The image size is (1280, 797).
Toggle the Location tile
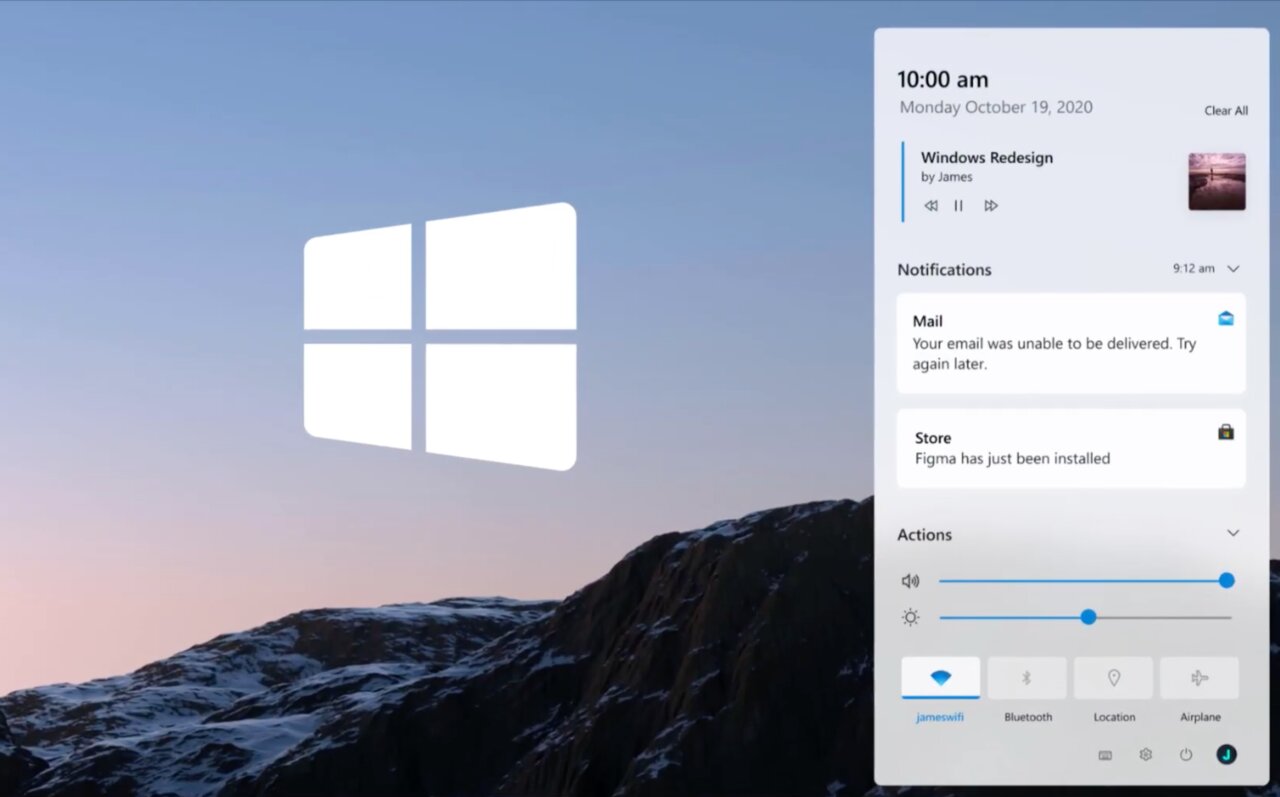[x=1113, y=678]
